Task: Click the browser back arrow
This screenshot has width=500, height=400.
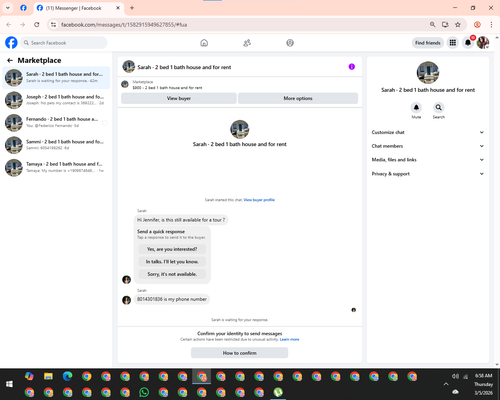Action: (x=9, y=25)
